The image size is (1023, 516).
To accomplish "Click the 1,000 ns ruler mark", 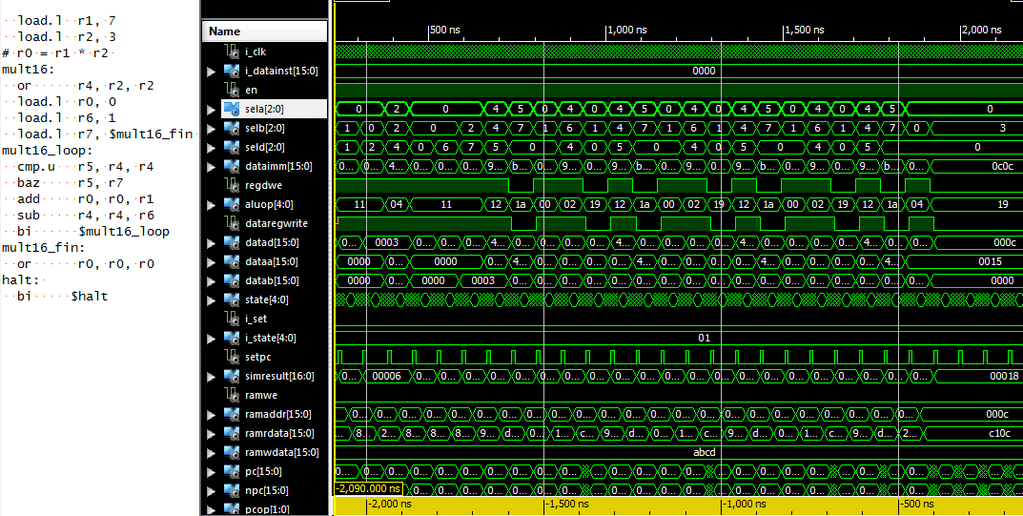I will [x=628, y=29].
